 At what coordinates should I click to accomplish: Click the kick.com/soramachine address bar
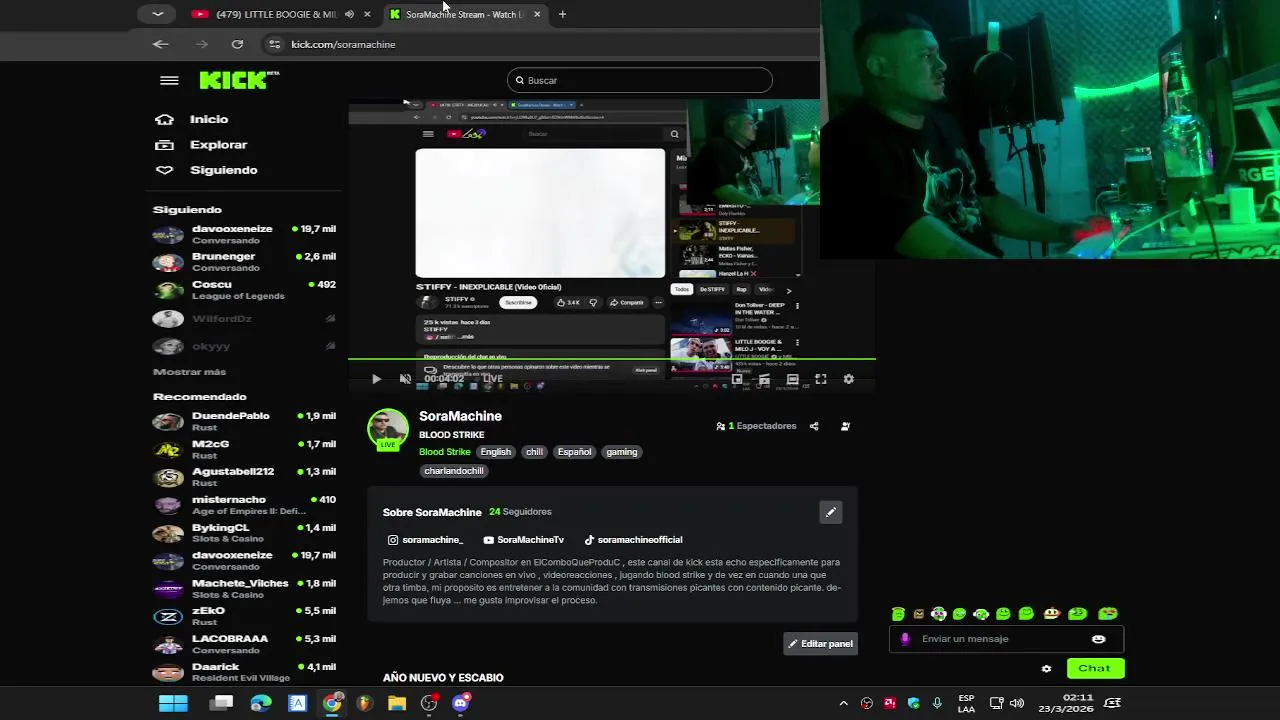(343, 44)
